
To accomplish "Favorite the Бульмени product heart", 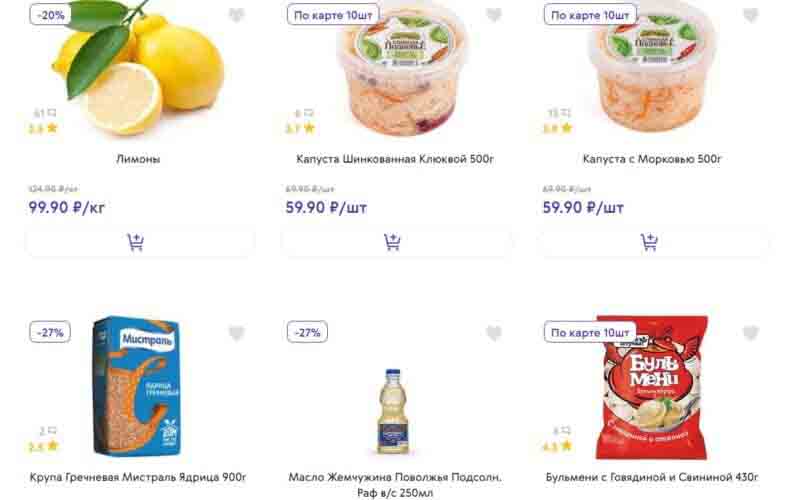I will [751, 333].
